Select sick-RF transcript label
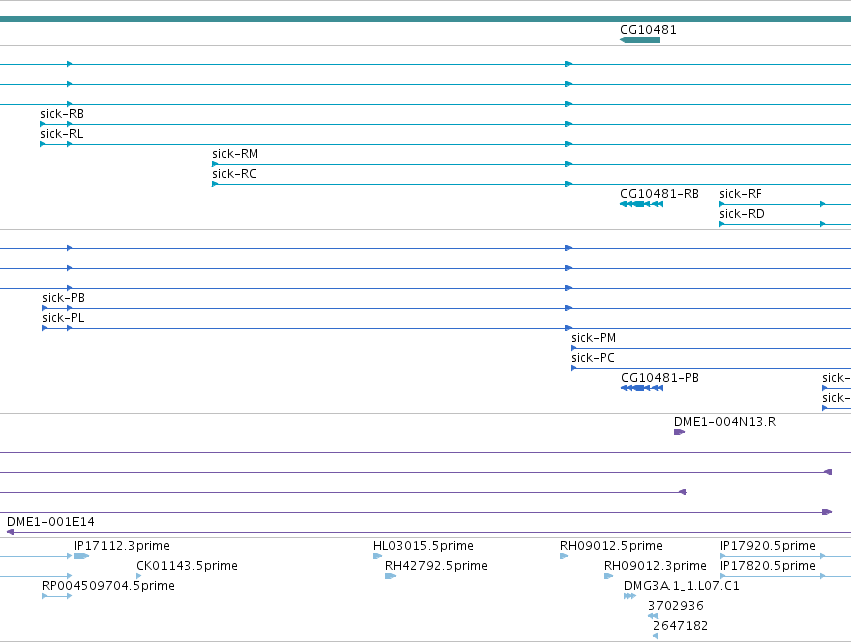The height and width of the screenshot is (642, 851). click(x=740, y=194)
